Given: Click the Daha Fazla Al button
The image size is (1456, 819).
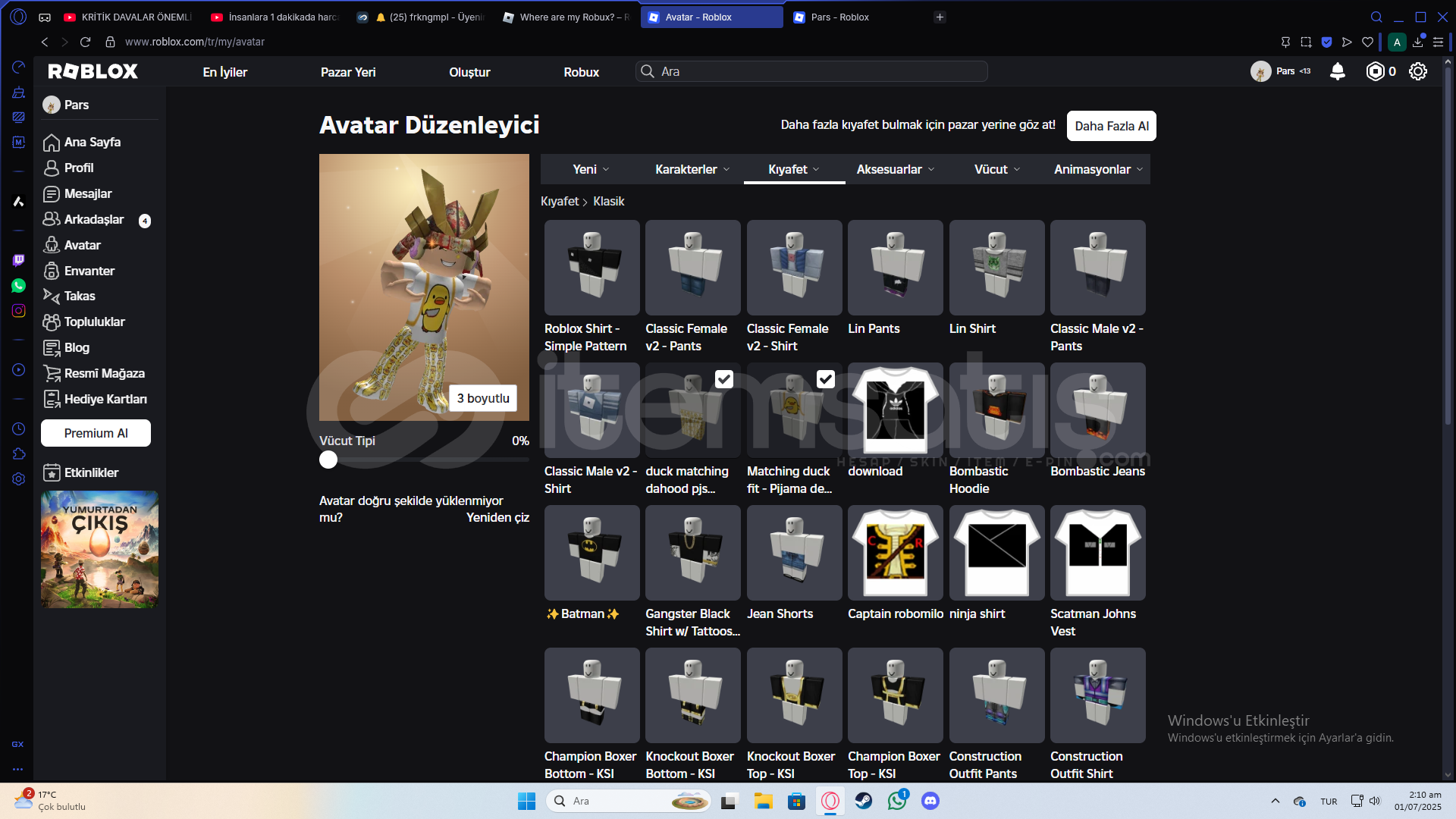Looking at the screenshot, I should click(x=1112, y=126).
